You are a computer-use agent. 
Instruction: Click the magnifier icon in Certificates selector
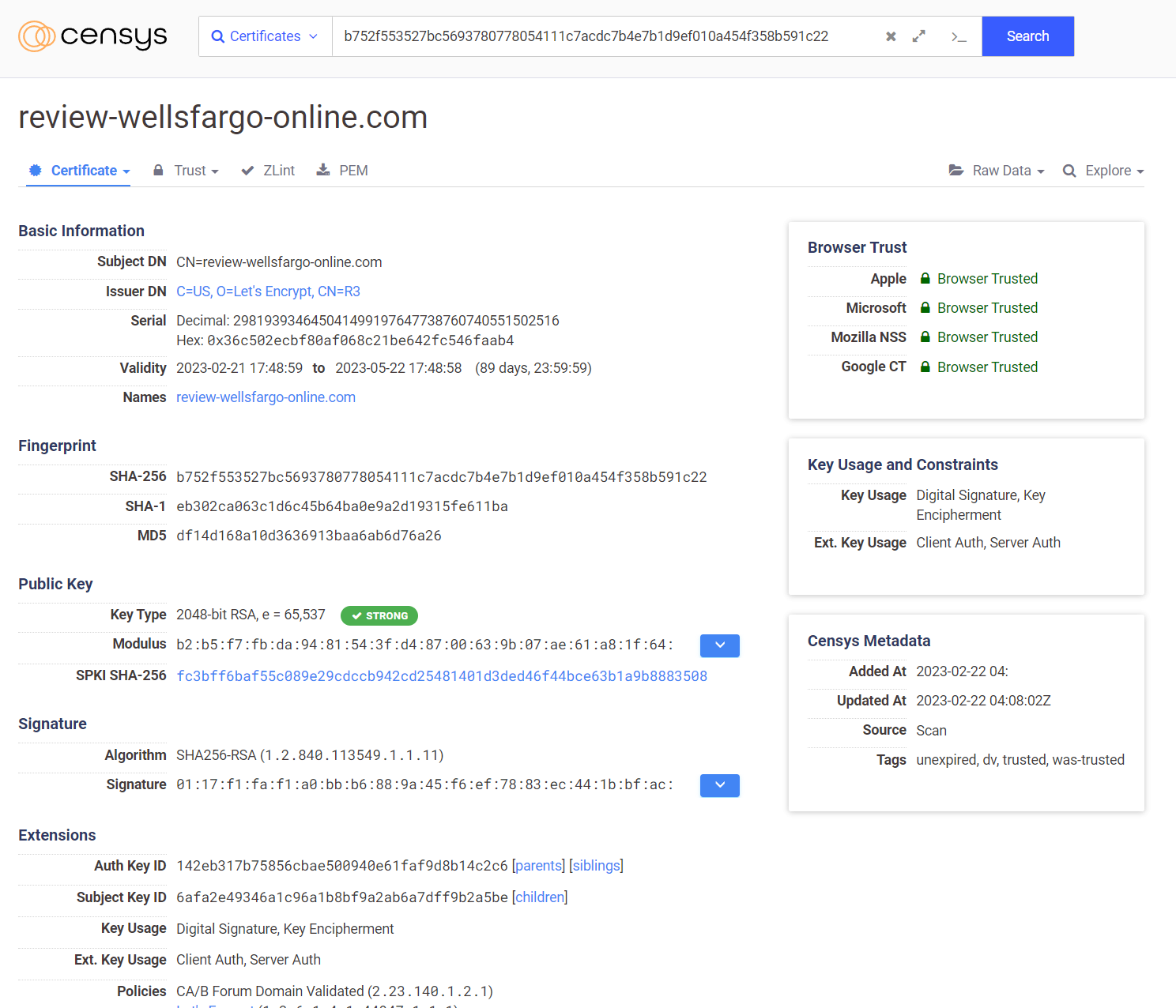218,36
